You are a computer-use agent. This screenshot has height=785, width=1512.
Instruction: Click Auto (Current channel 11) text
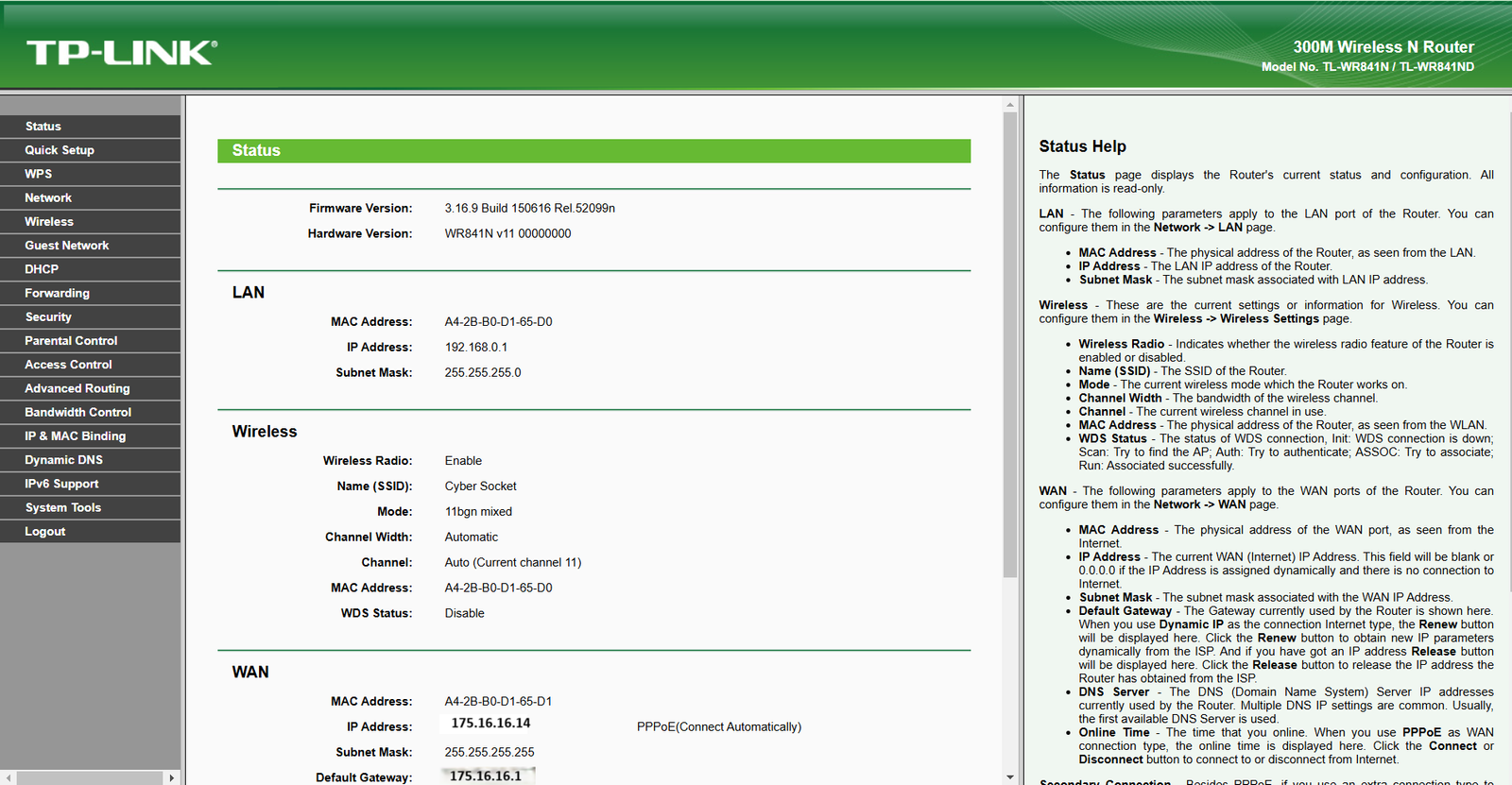[x=513, y=563]
